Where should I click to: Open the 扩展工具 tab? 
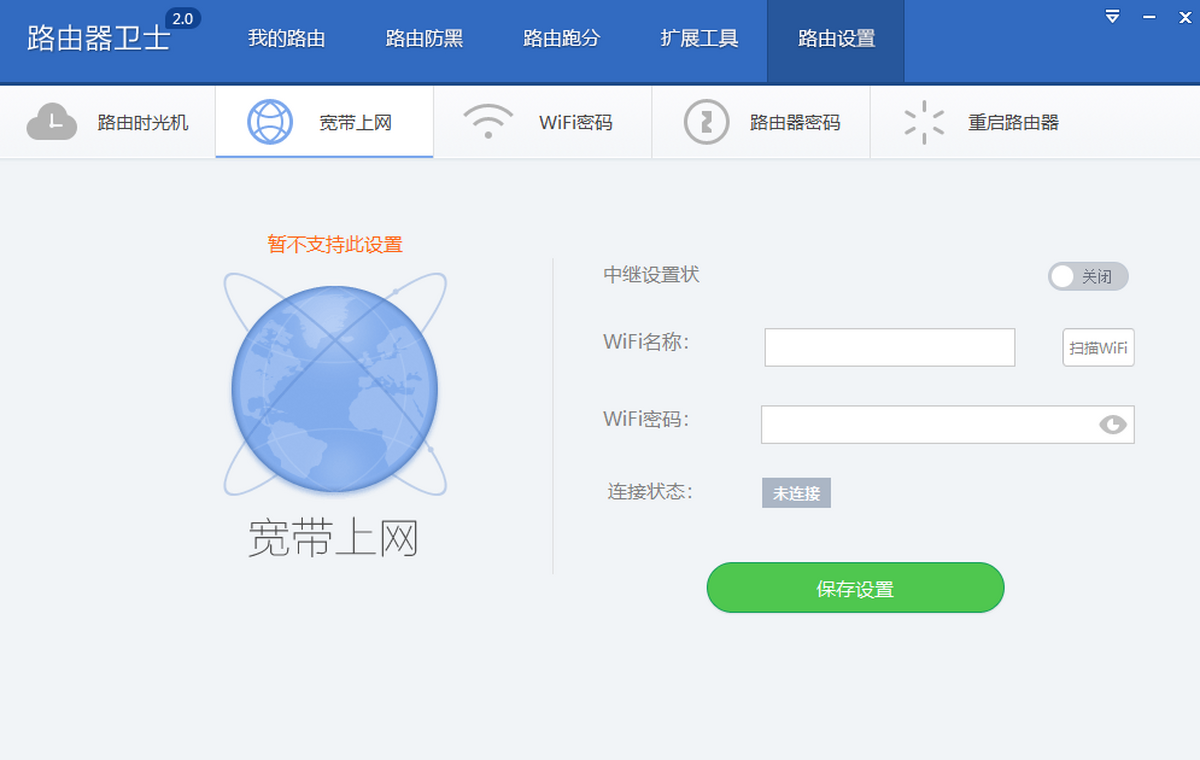[x=699, y=39]
